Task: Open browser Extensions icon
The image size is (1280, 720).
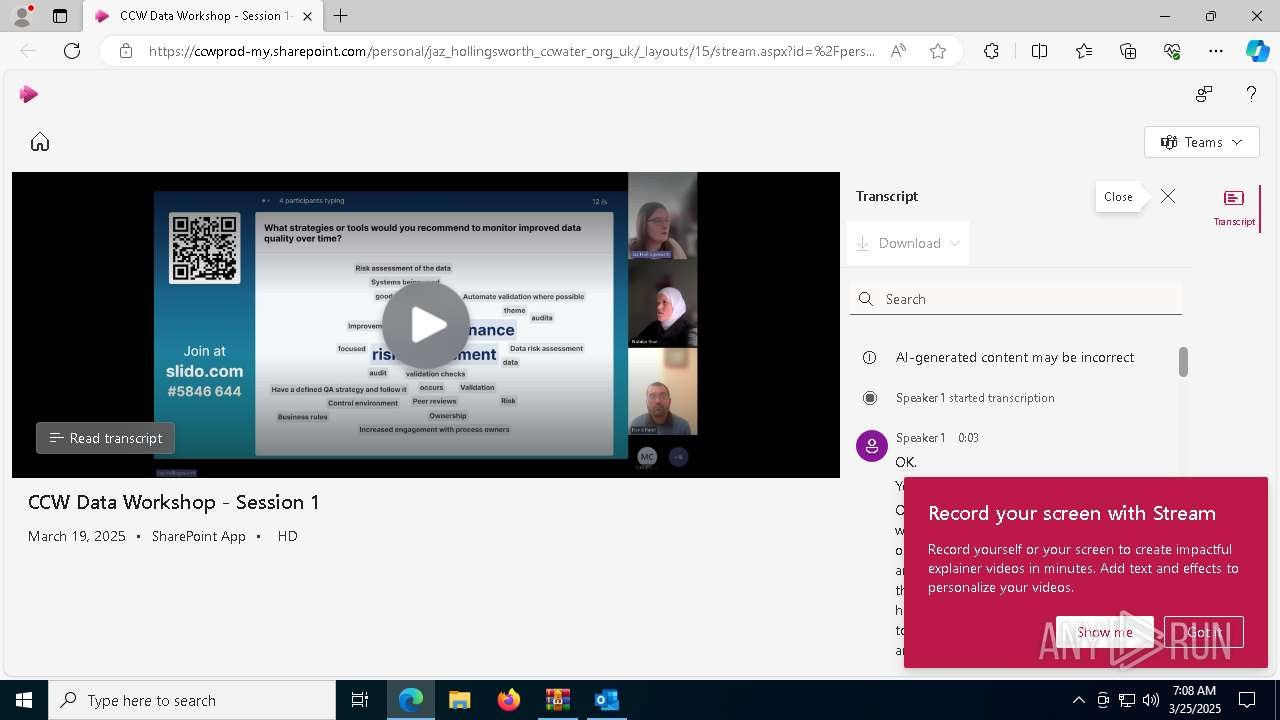Action: [991, 51]
